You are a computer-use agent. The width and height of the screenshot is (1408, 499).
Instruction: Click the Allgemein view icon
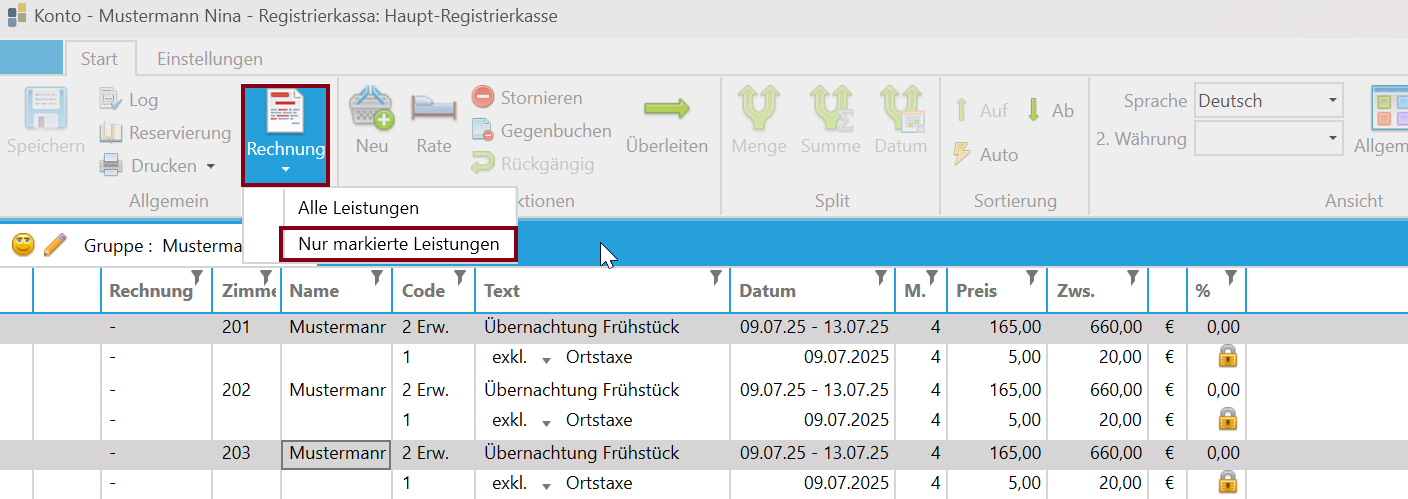click(1391, 109)
